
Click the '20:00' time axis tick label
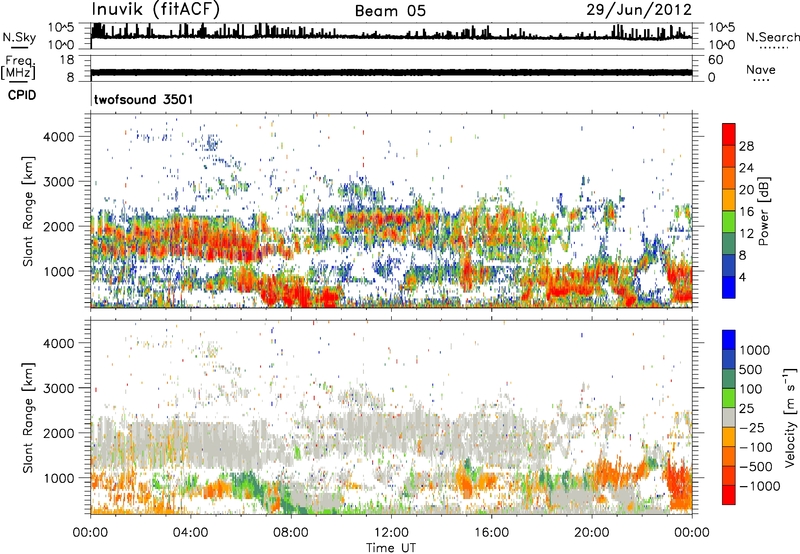pyautogui.click(x=591, y=533)
